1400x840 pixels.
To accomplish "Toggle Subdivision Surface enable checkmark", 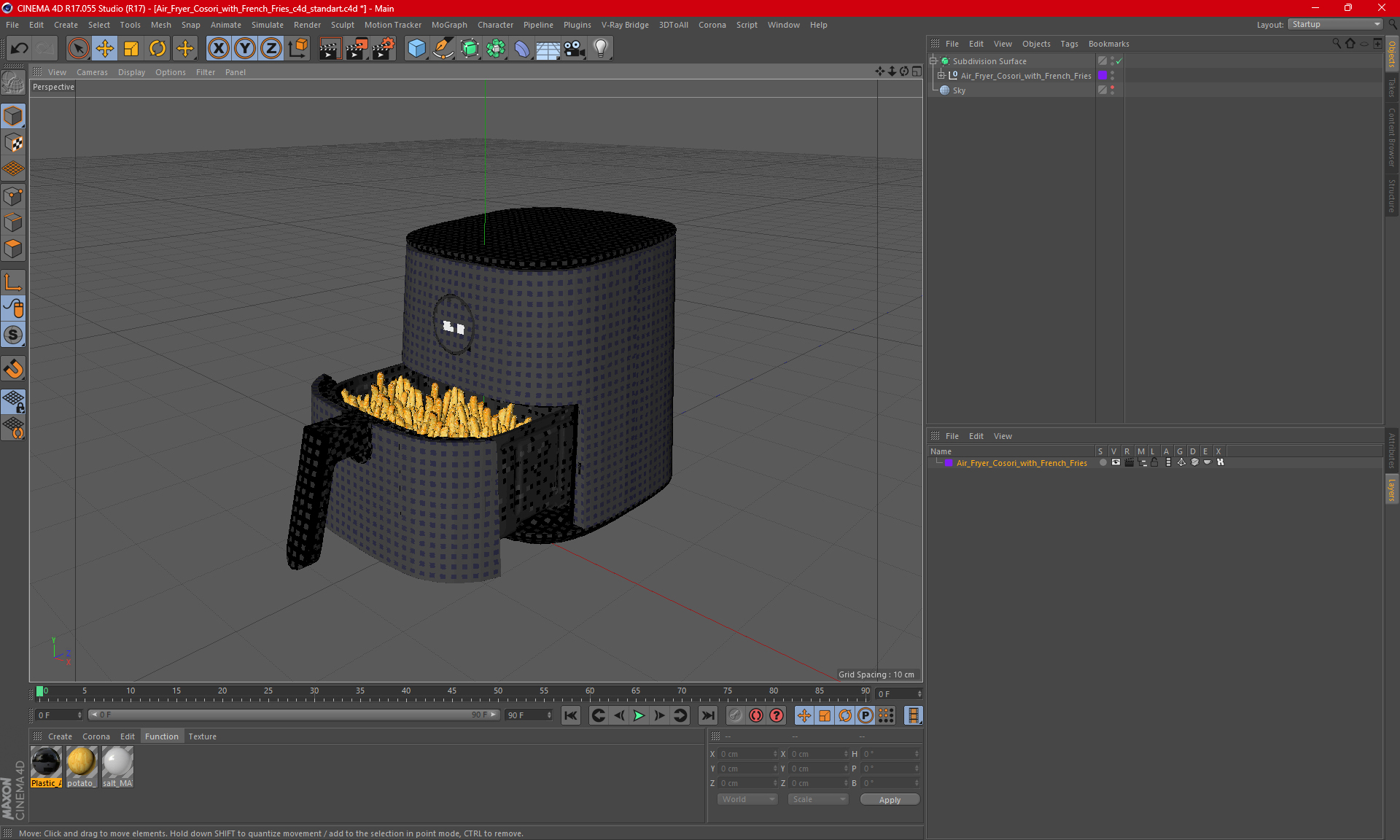I will (x=1119, y=61).
